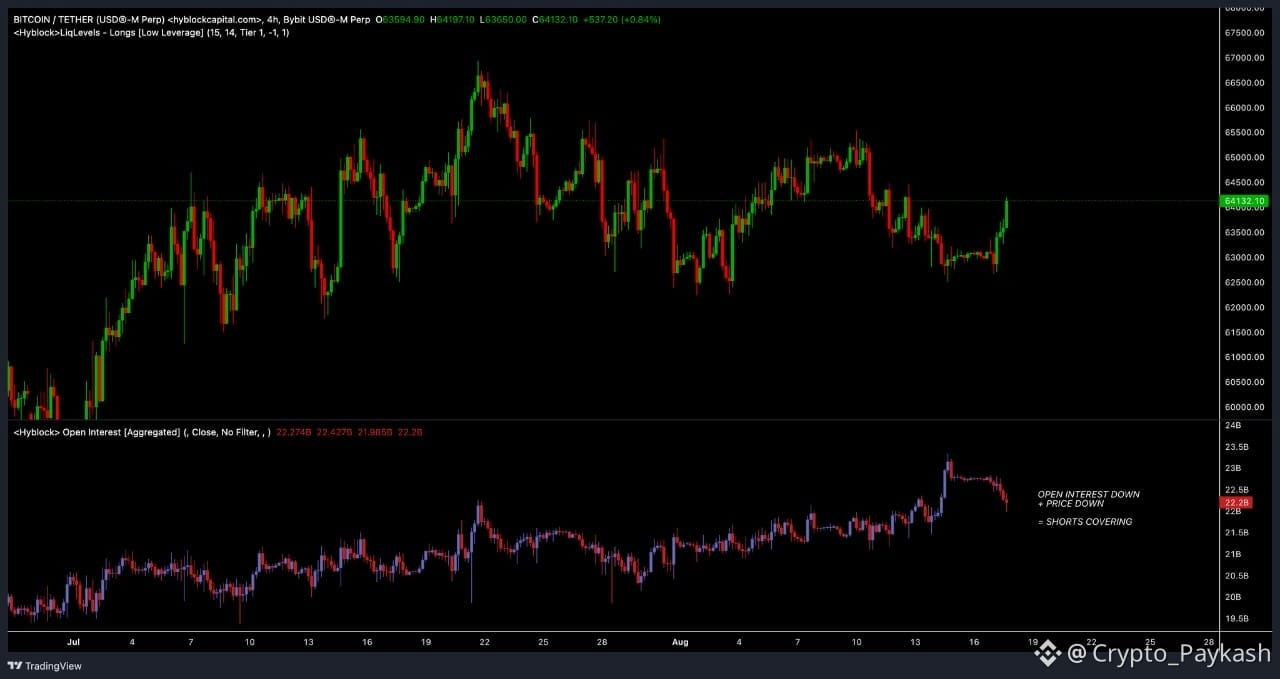This screenshot has width=1280, height=679.
Task: Click the 65000.00 price axis label
Action: [1245, 158]
